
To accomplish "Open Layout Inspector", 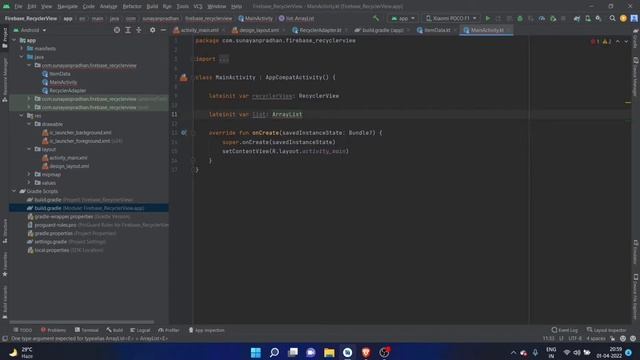I will pos(606,330).
